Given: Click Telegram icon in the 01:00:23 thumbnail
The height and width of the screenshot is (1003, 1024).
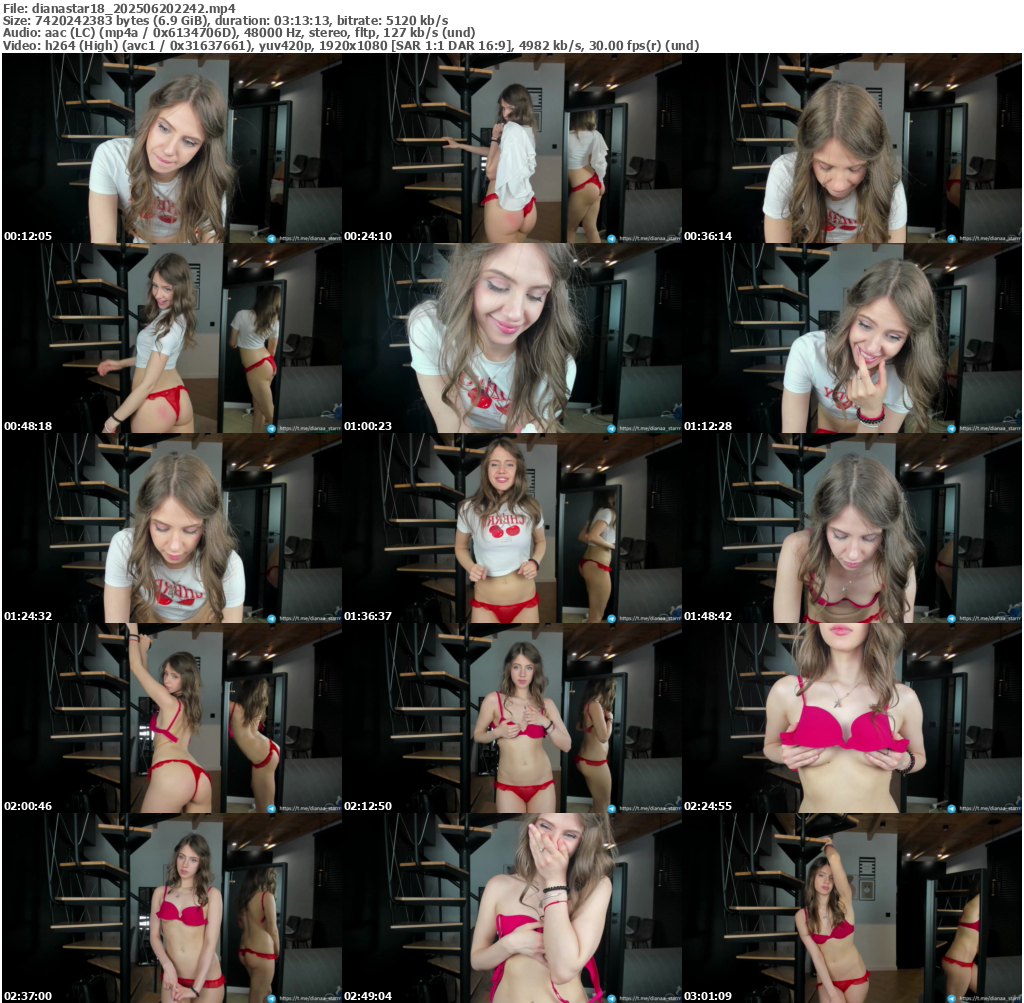Looking at the screenshot, I should click(611, 428).
